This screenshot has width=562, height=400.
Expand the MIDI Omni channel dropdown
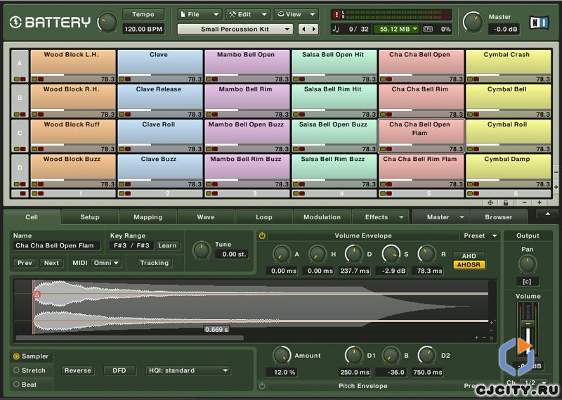[x=106, y=263]
